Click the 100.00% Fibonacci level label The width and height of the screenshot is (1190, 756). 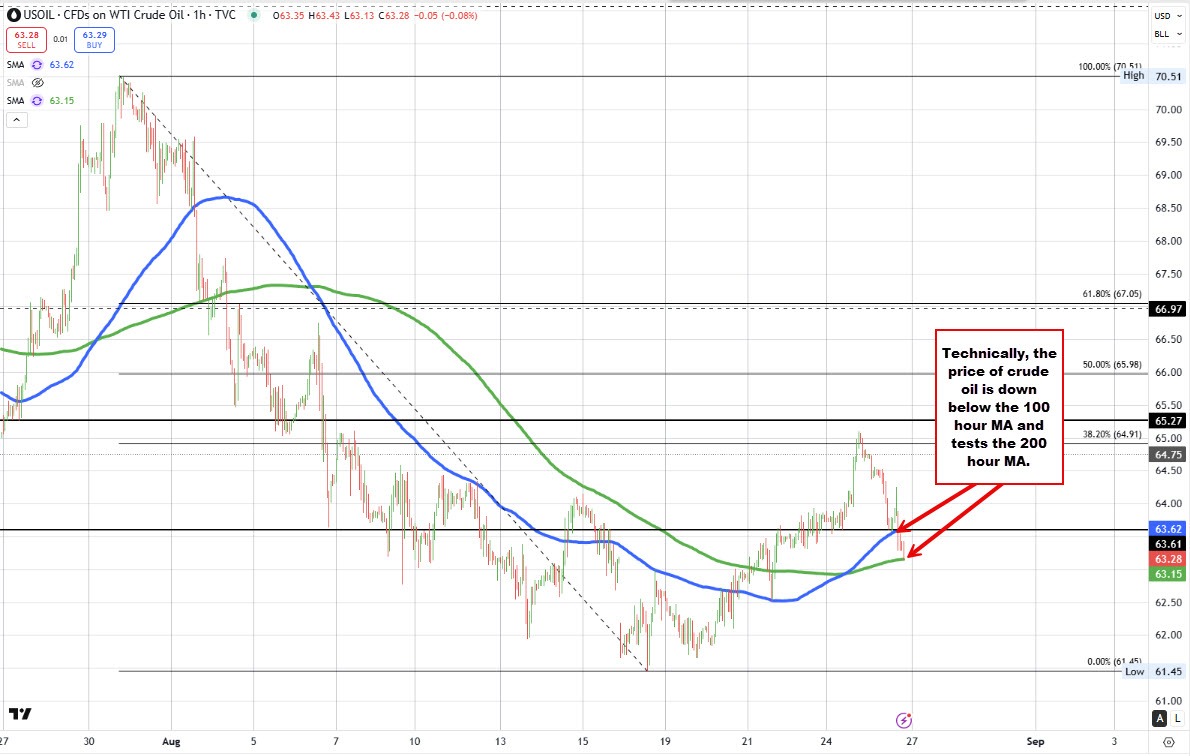pyautogui.click(x=1110, y=67)
